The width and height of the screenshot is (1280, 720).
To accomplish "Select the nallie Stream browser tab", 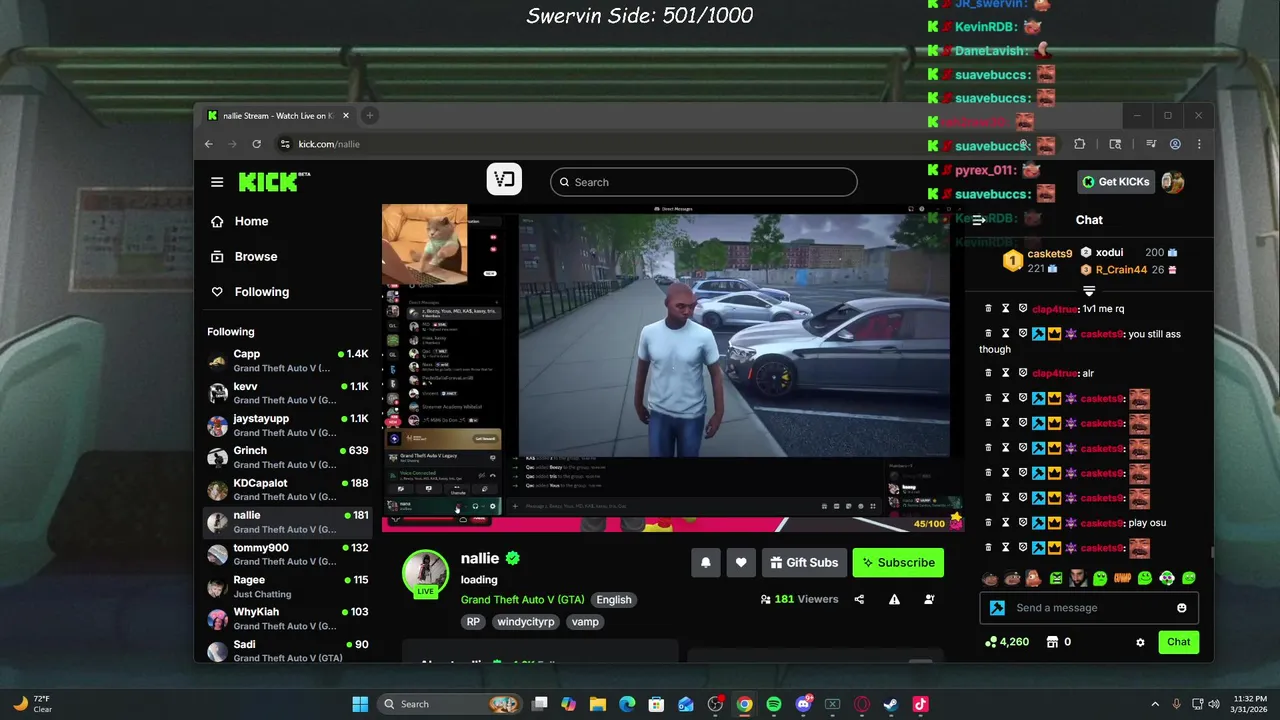I will pyautogui.click(x=277, y=116).
